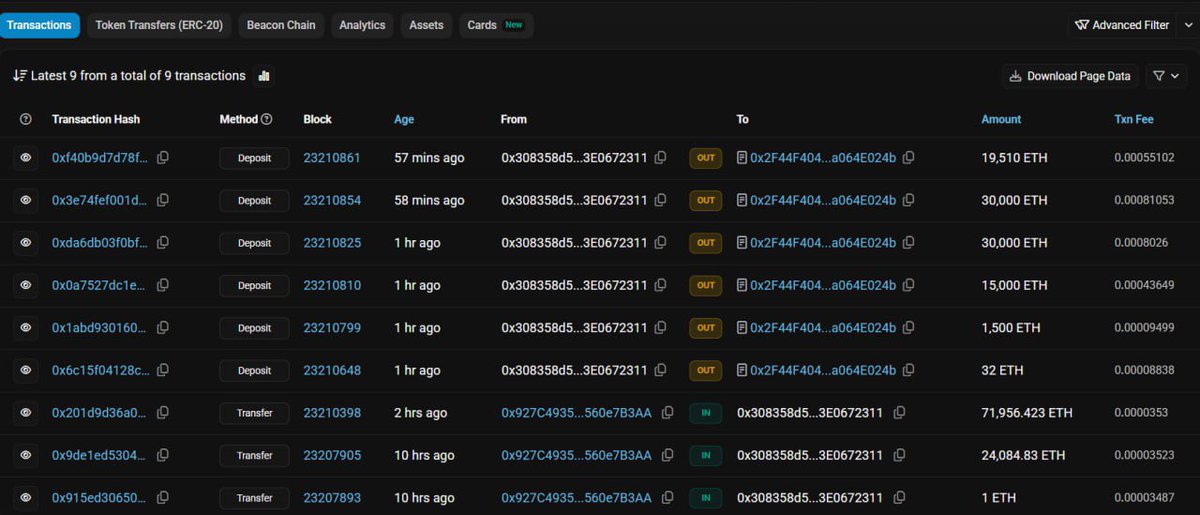The image size is (1200, 515).
Task: Click the sort icon before Latest 9
Action: pyautogui.click(x=19, y=76)
